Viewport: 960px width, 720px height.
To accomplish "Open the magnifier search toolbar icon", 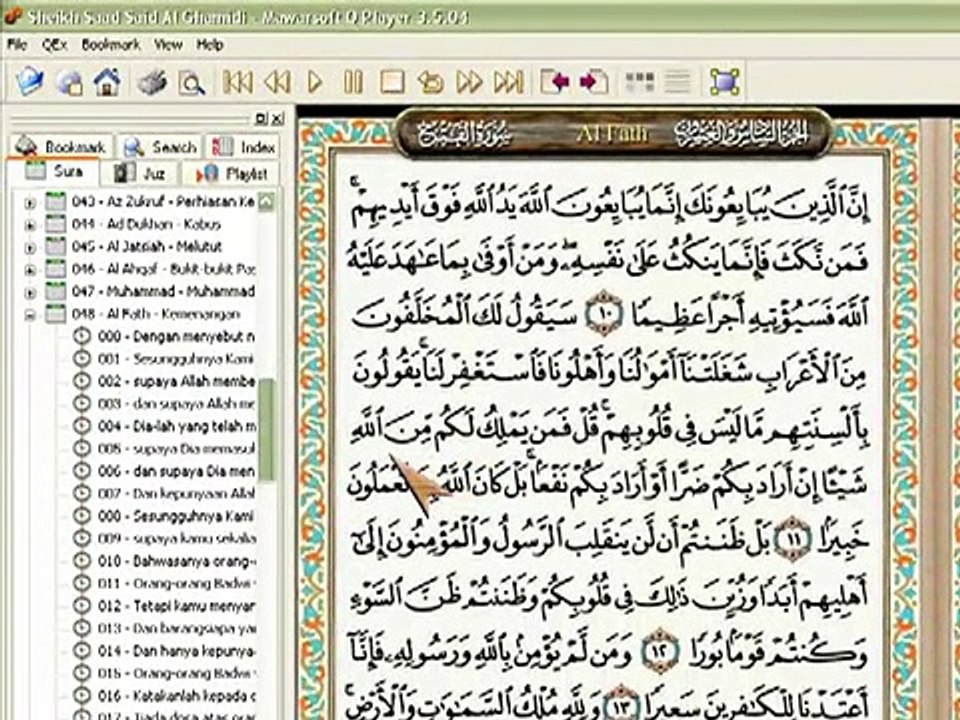I will click(191, 82).
